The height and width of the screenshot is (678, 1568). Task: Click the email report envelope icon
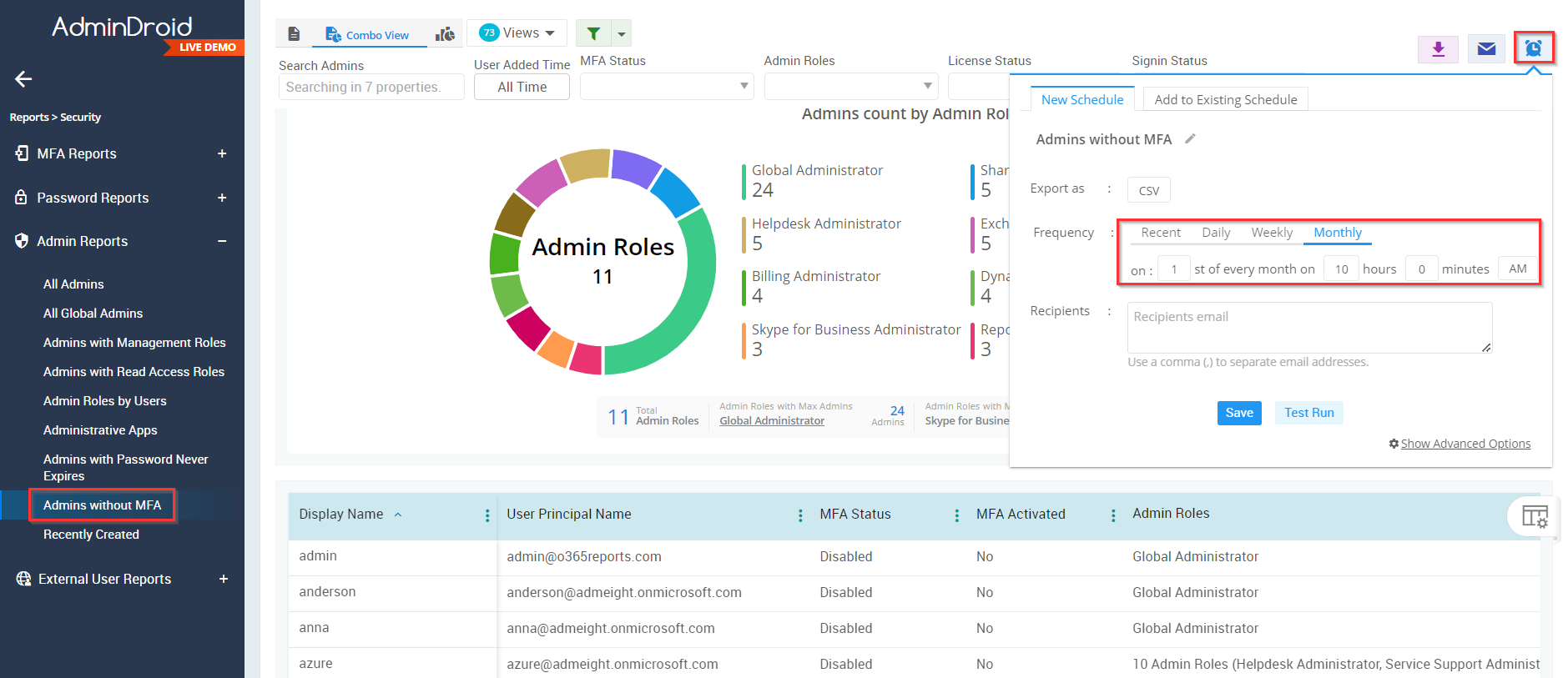pyautogui.click(x=1486, y=49)
